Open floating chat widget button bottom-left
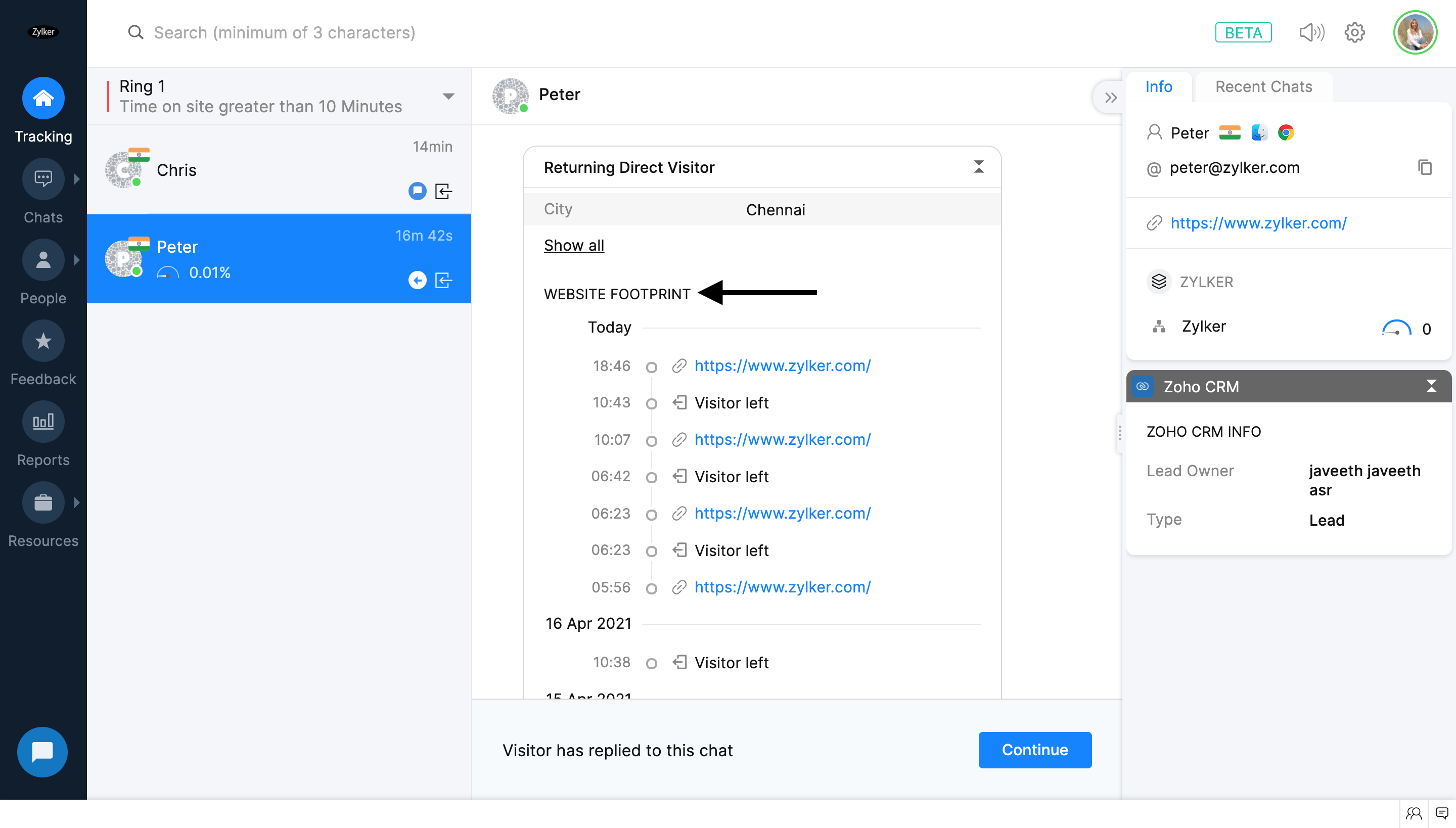1456x828 pixels. tap(42, 752)
